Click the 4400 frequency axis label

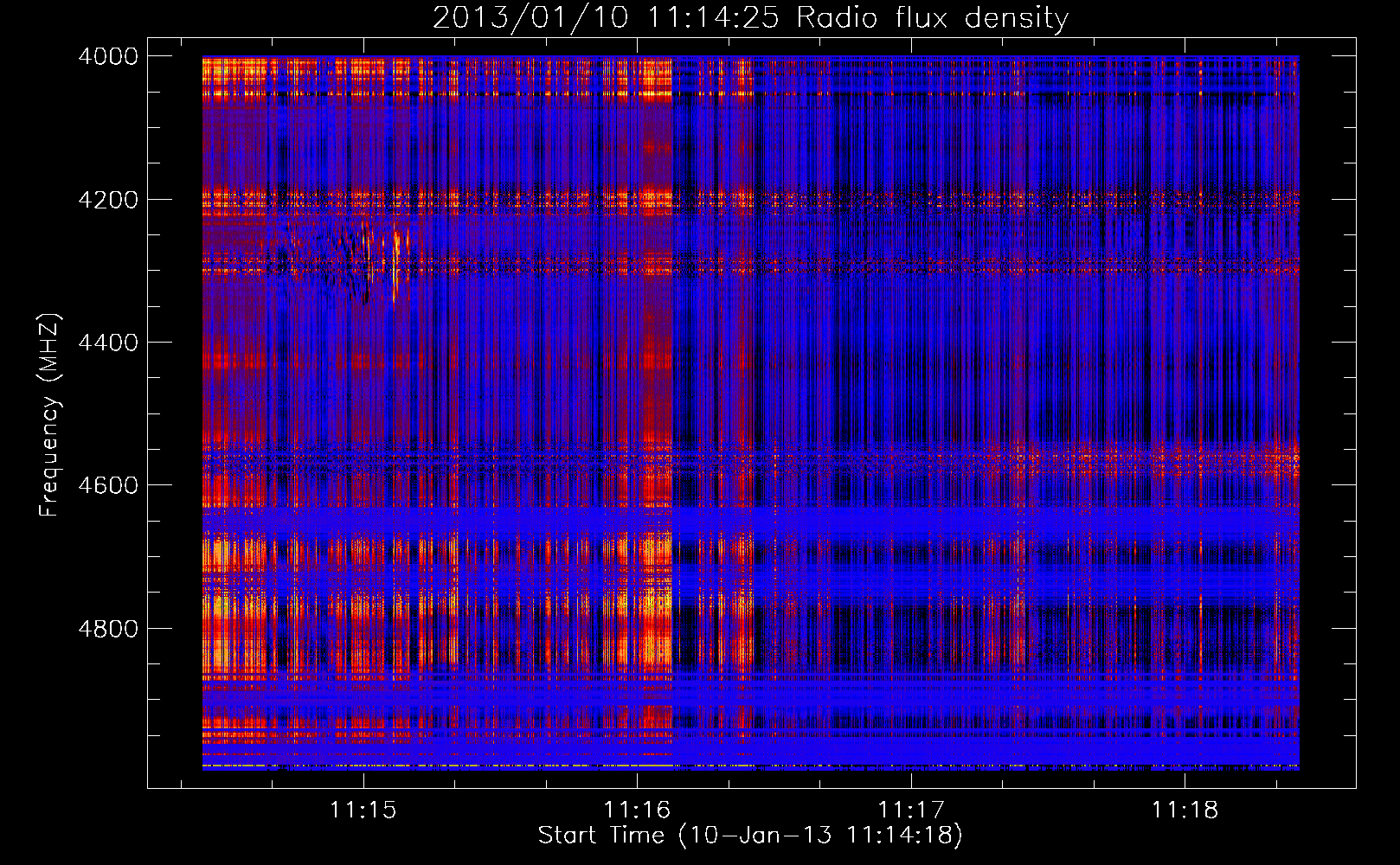pyautogui.click(x=108, y=343)
